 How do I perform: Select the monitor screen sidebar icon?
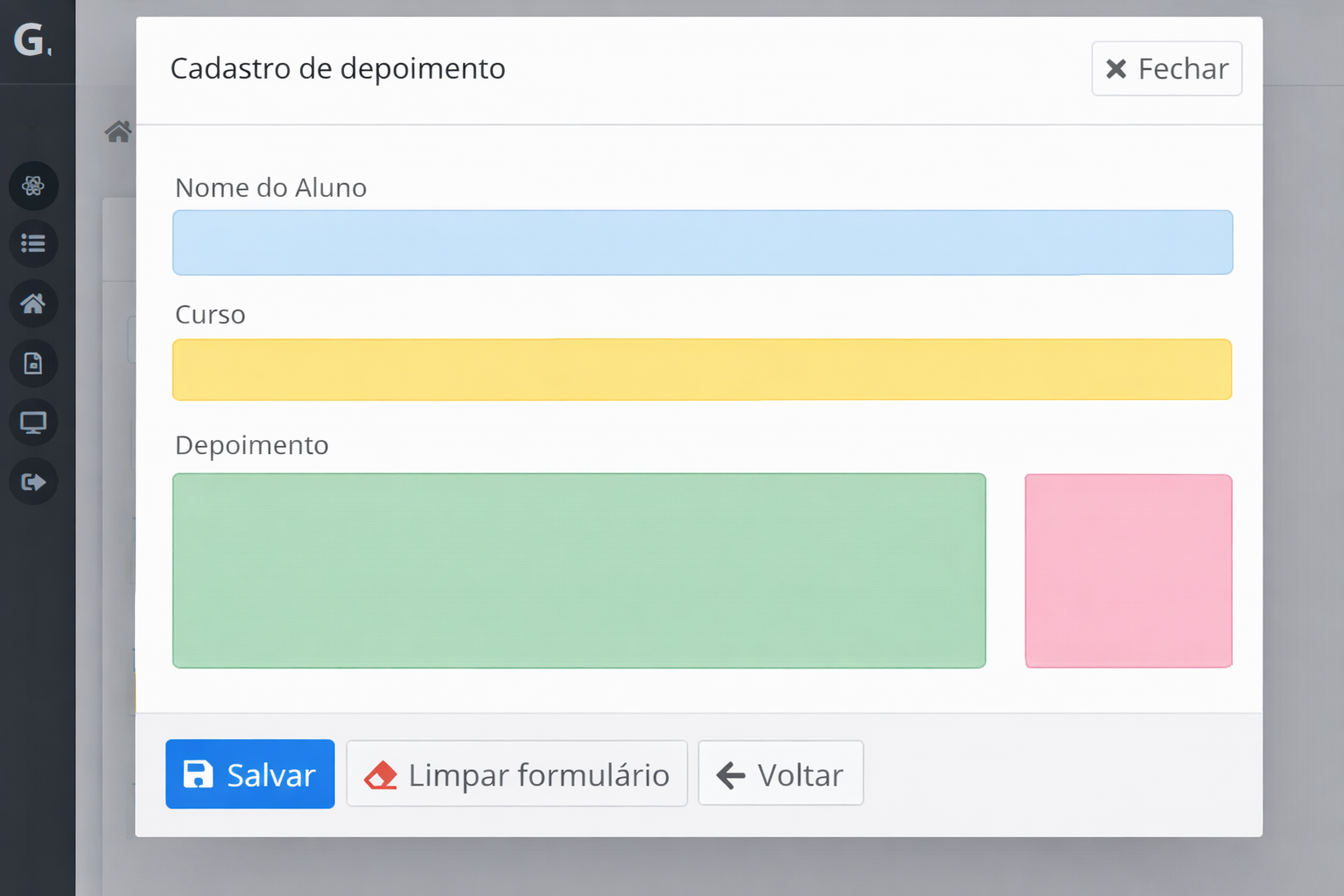[33, 423]
